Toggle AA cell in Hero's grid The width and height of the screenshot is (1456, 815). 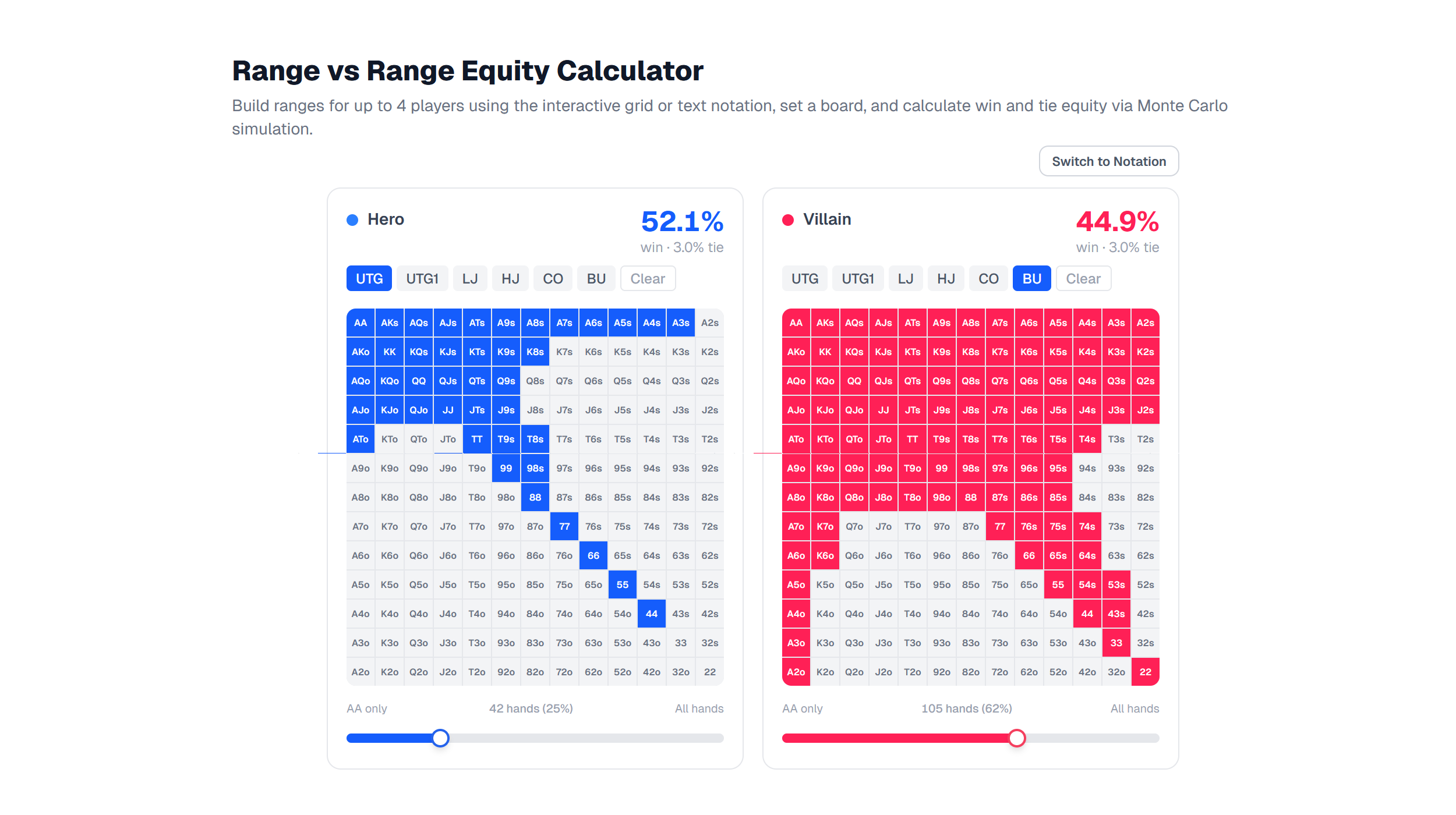tap(361, 323)
